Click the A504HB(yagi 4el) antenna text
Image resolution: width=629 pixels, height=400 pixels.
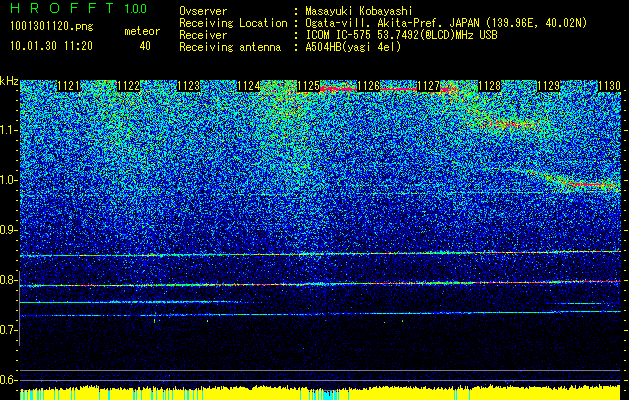[x=353, y=47]
